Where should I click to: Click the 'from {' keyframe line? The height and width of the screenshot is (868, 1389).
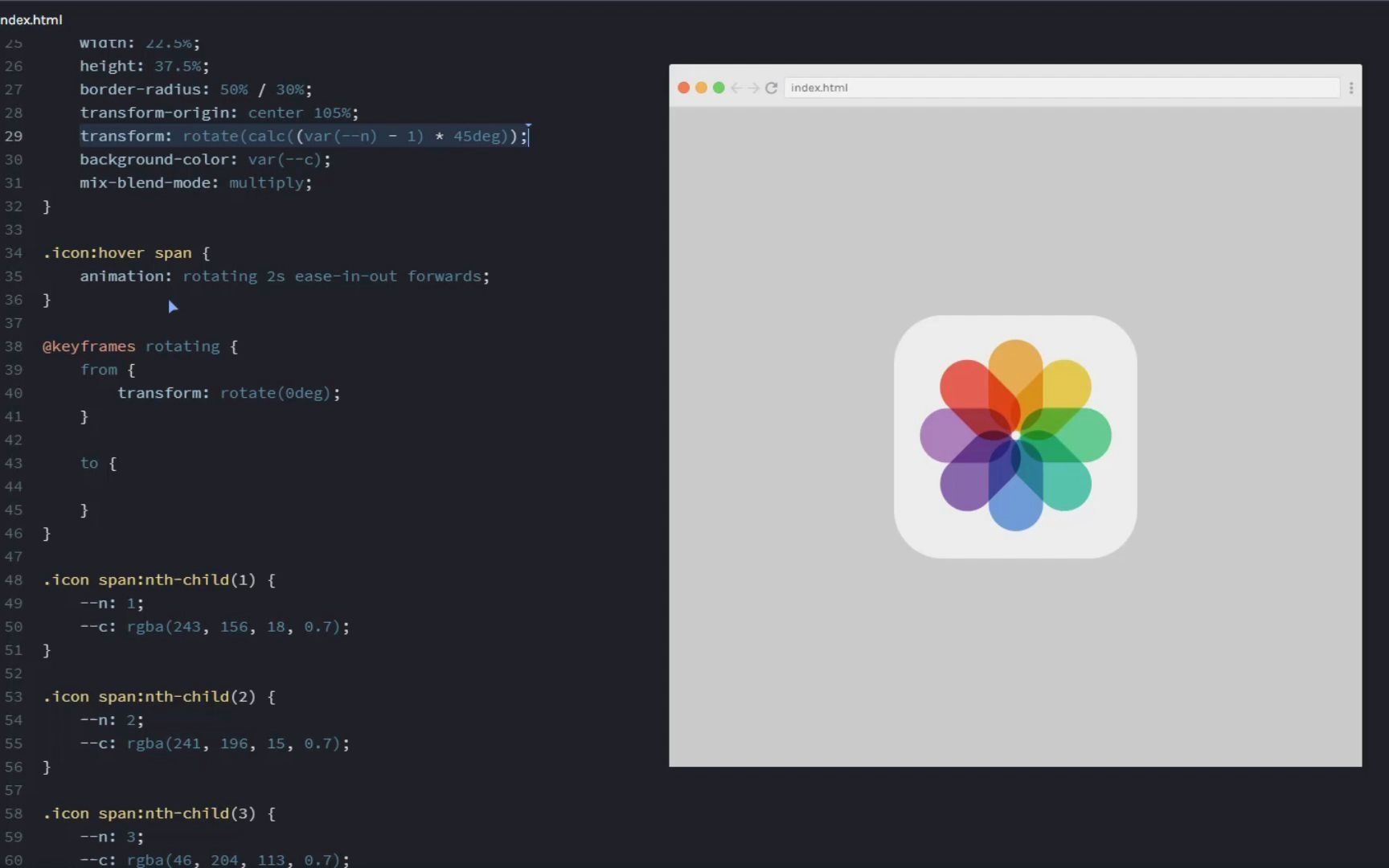[108, 370]
